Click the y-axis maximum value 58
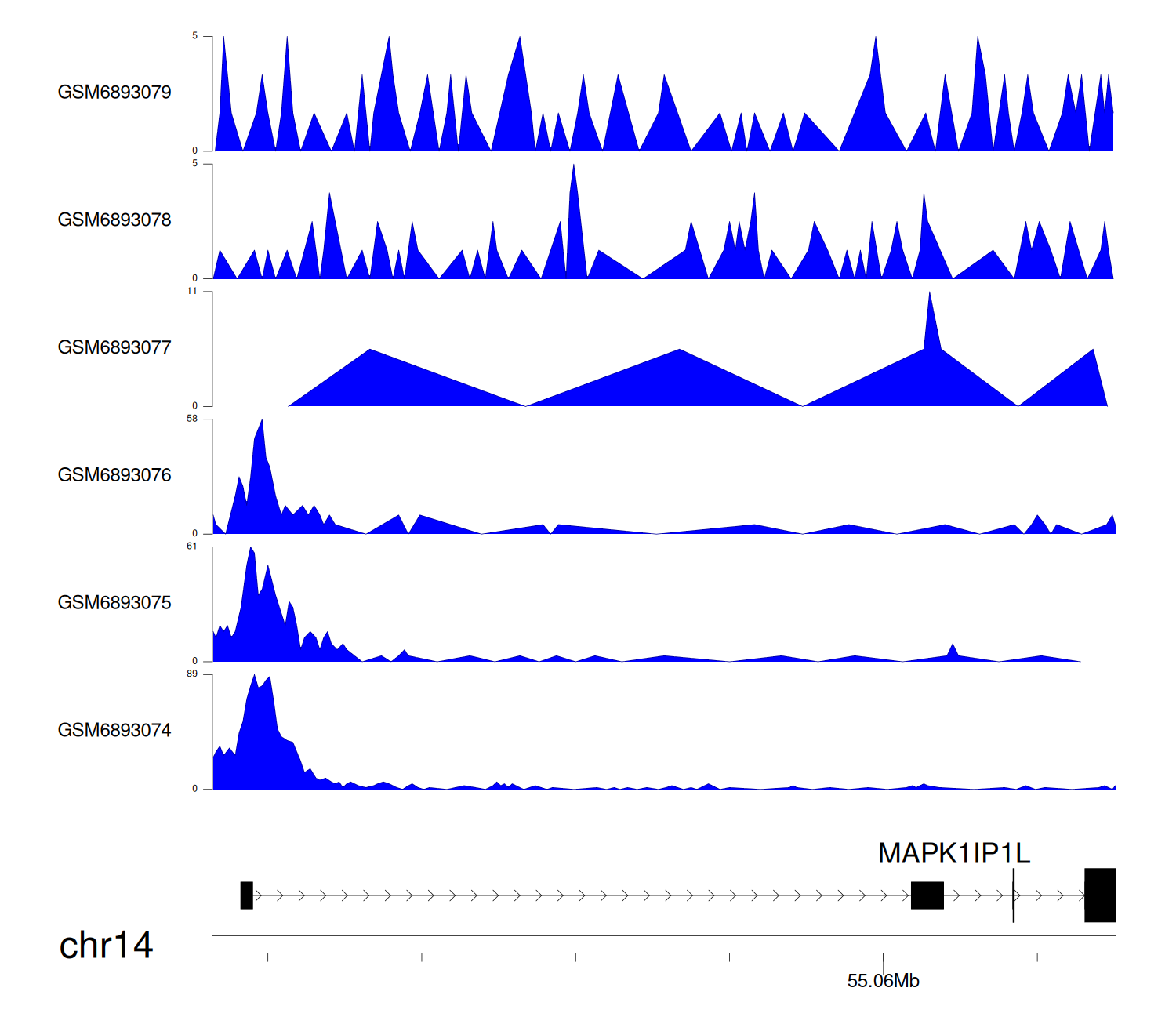The image size is (1176, 1035). tap(192, 419)
